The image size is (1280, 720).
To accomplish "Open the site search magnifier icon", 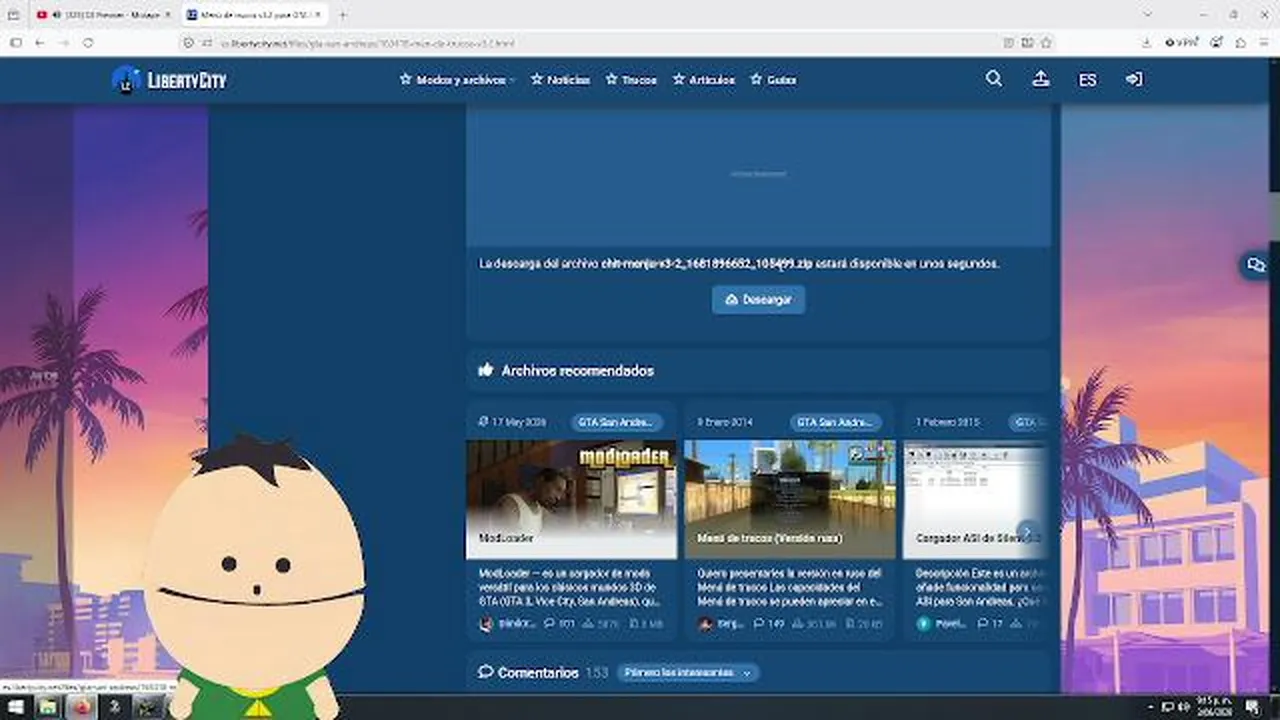I will coord(993,79).
